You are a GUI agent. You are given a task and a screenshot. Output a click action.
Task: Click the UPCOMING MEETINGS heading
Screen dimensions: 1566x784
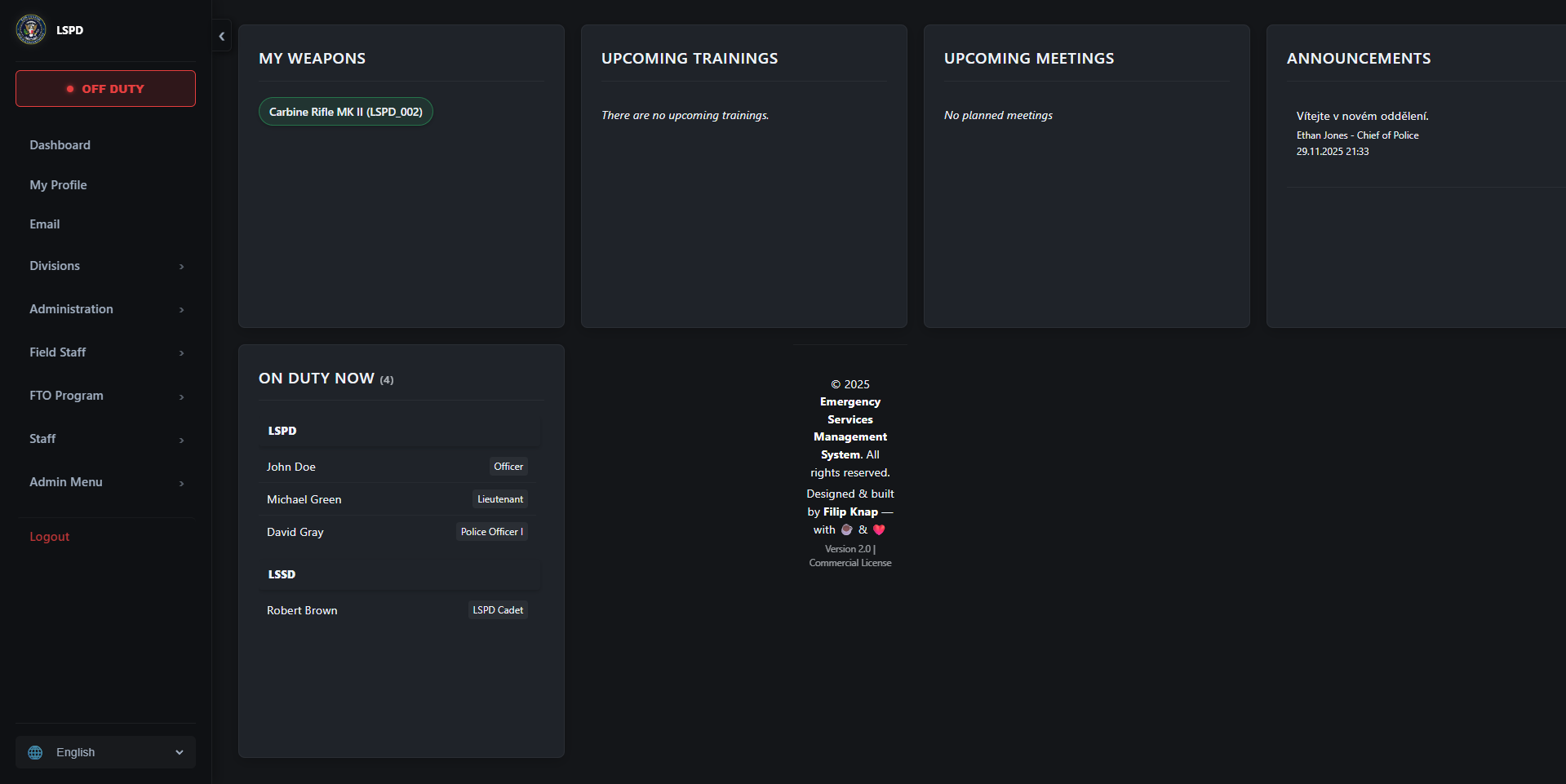click(1029, 59)
